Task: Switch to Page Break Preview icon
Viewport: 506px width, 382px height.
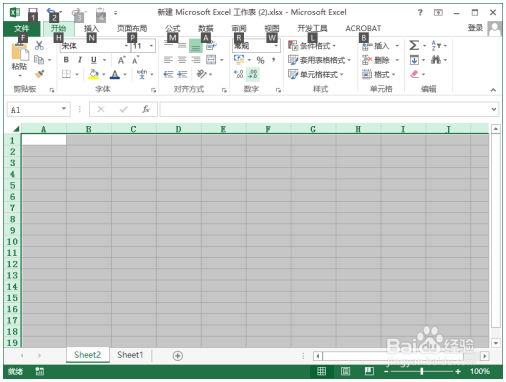Action: tap(369, 371)
